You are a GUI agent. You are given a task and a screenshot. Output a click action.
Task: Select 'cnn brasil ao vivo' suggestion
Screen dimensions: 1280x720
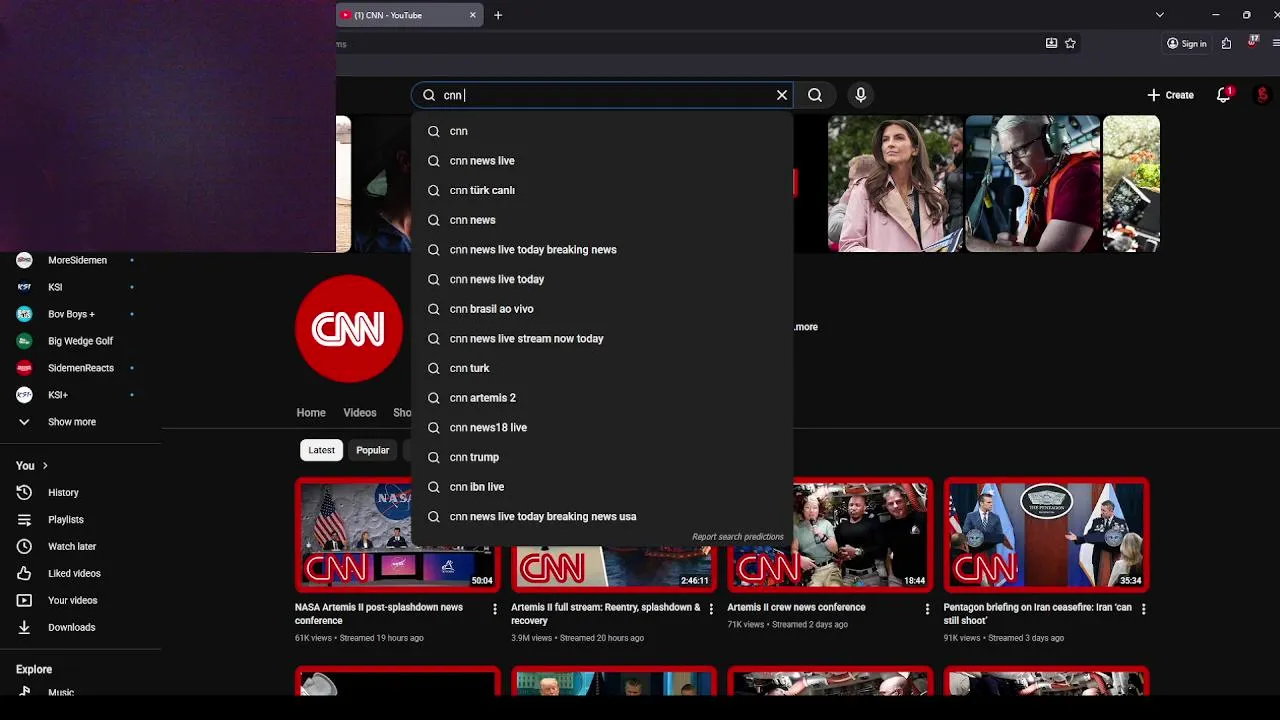[x=602, y=309]
